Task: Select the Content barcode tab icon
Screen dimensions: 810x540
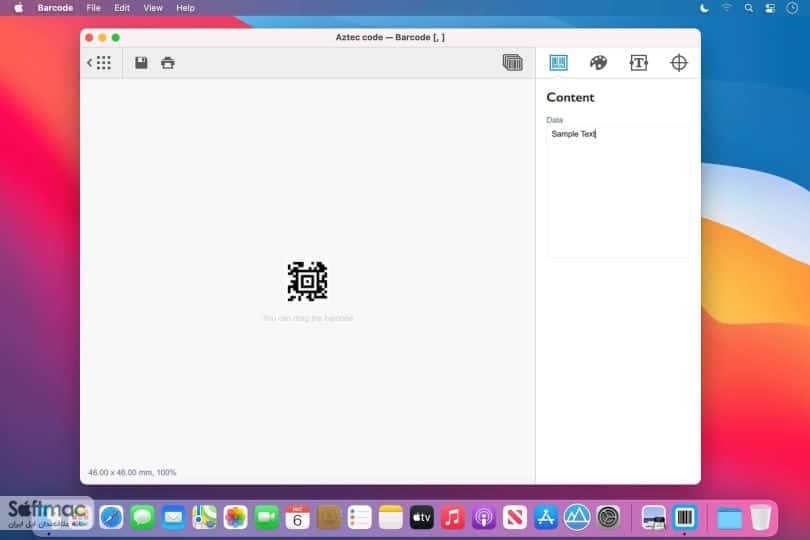Action: pos(558,63)
